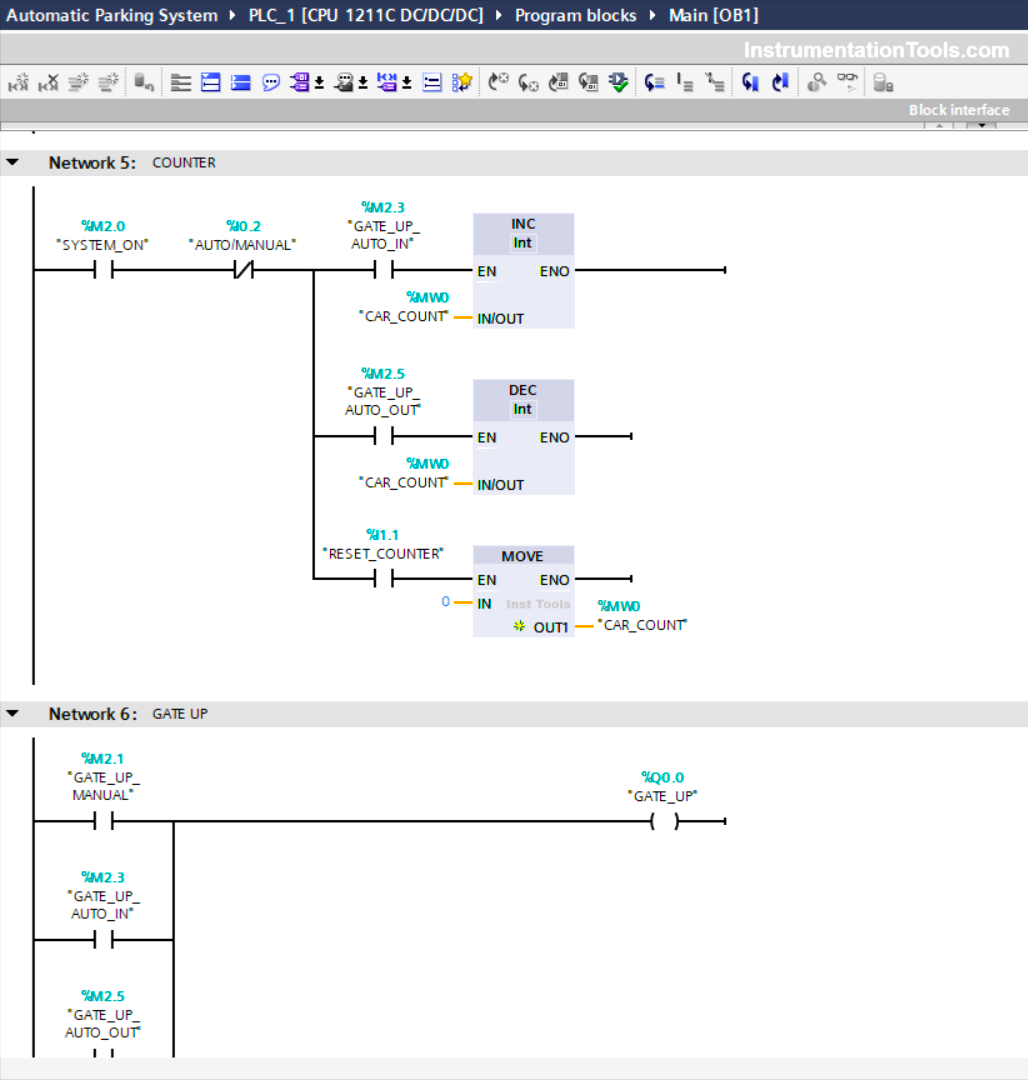
Task: Click the Block interface bar label
Action: (959, 110)
